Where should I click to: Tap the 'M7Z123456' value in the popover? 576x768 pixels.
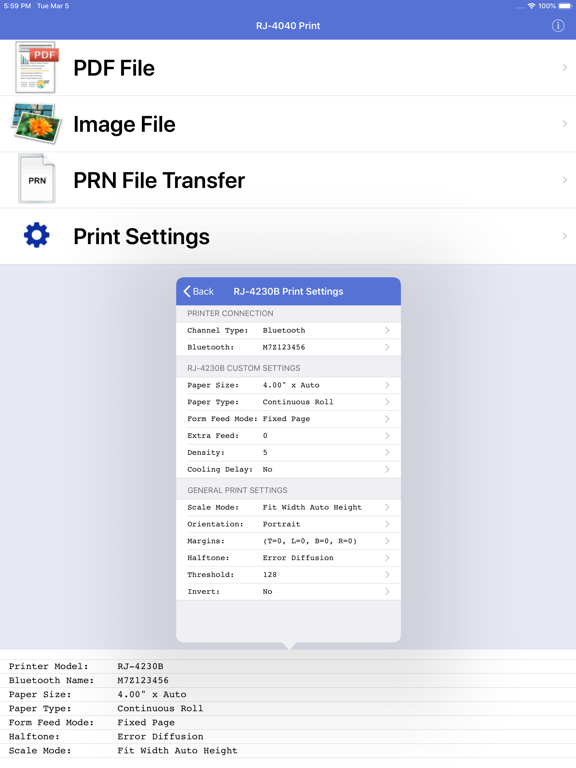click(284, 347)
